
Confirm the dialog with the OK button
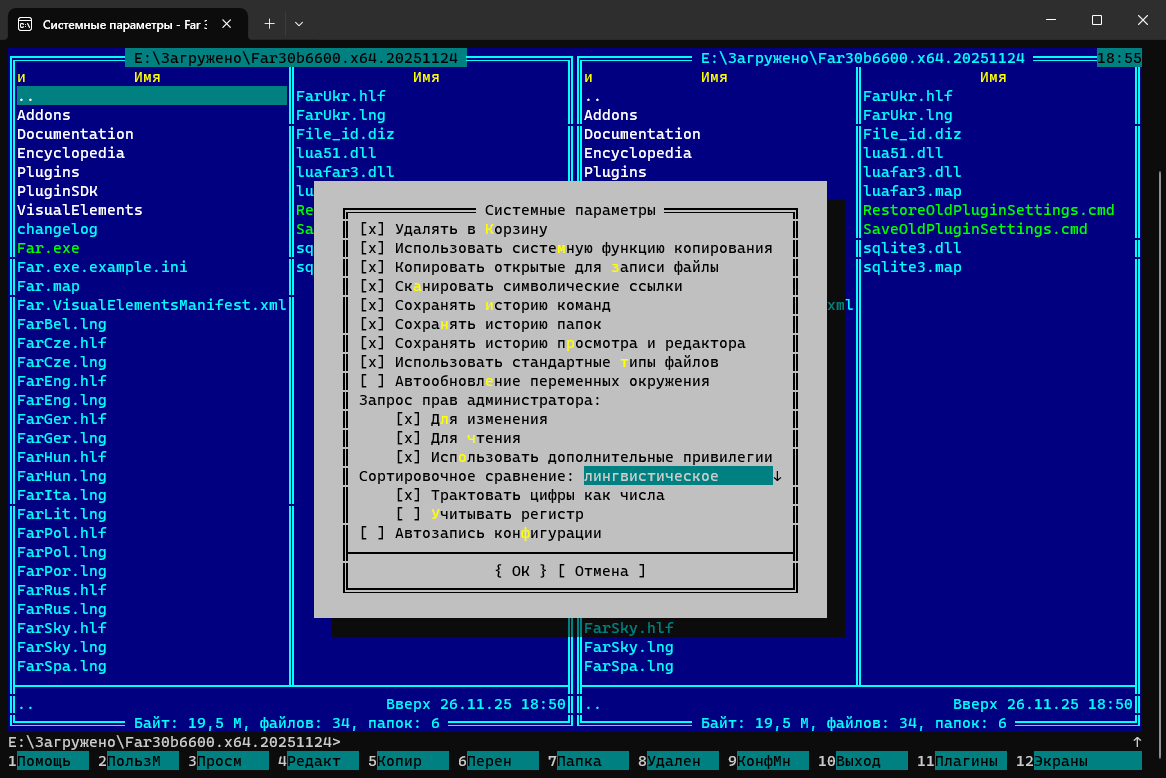(520, 571)
